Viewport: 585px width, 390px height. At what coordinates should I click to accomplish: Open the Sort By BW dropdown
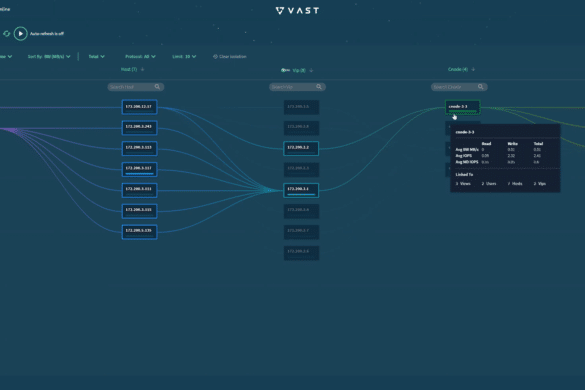click(x=49, y=57)
